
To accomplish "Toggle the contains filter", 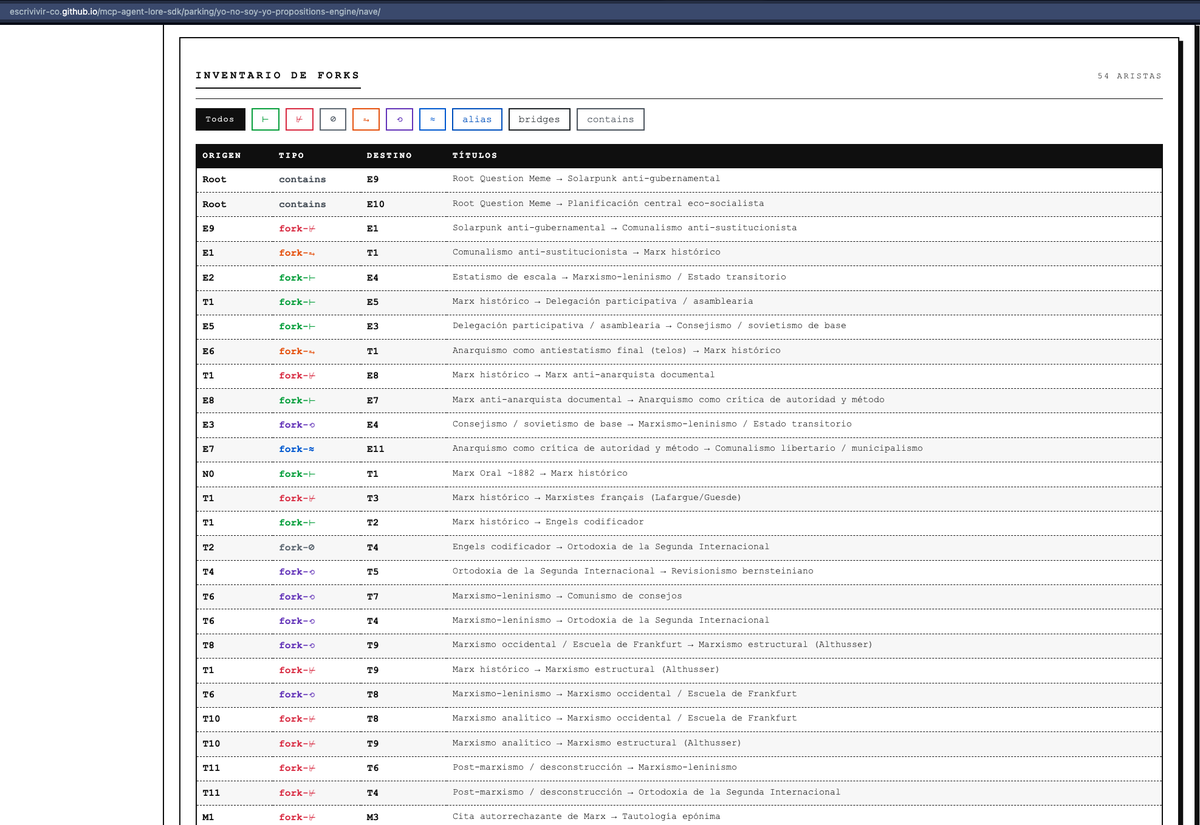I will pyautogui.click(x=610, y=119).
